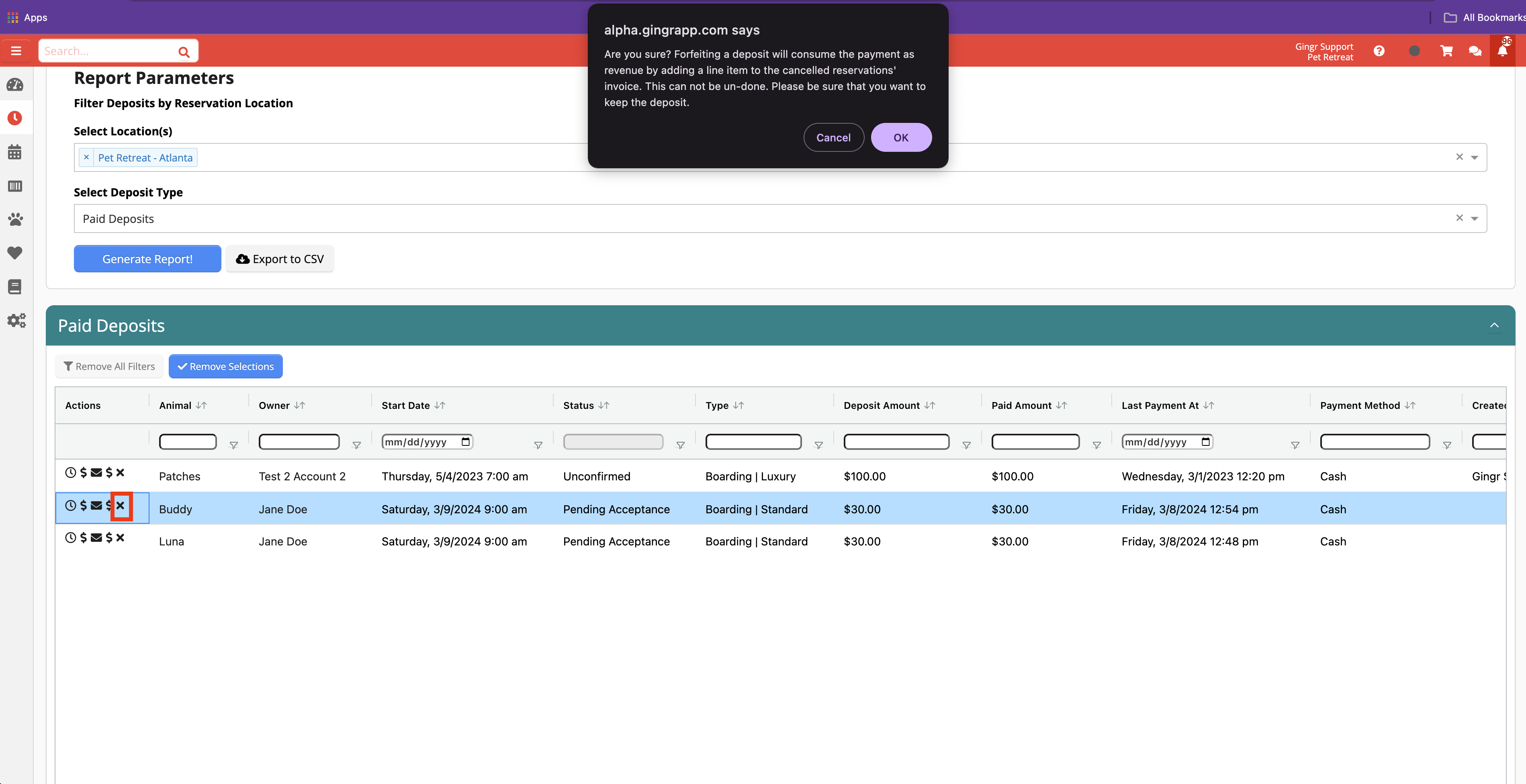Open the calendar icon in the sidebar
Viewport: 1526px width, 784px height.
tap(15, 151)
